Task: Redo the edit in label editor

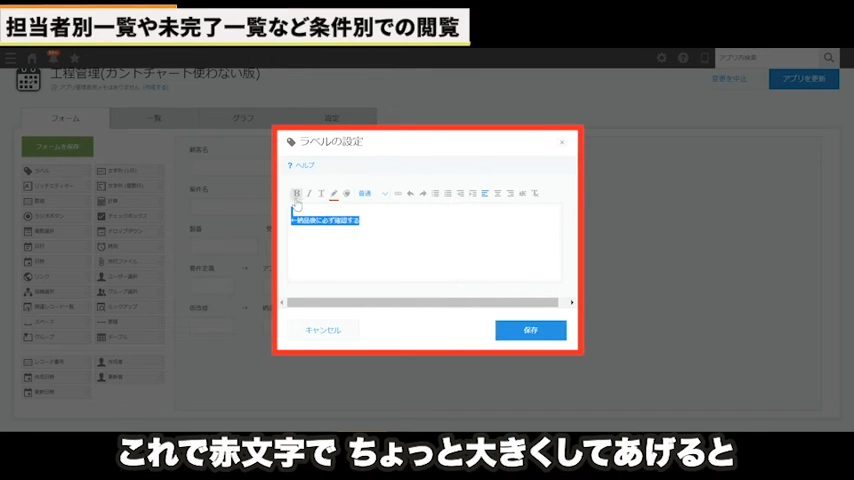Action: 423,193
